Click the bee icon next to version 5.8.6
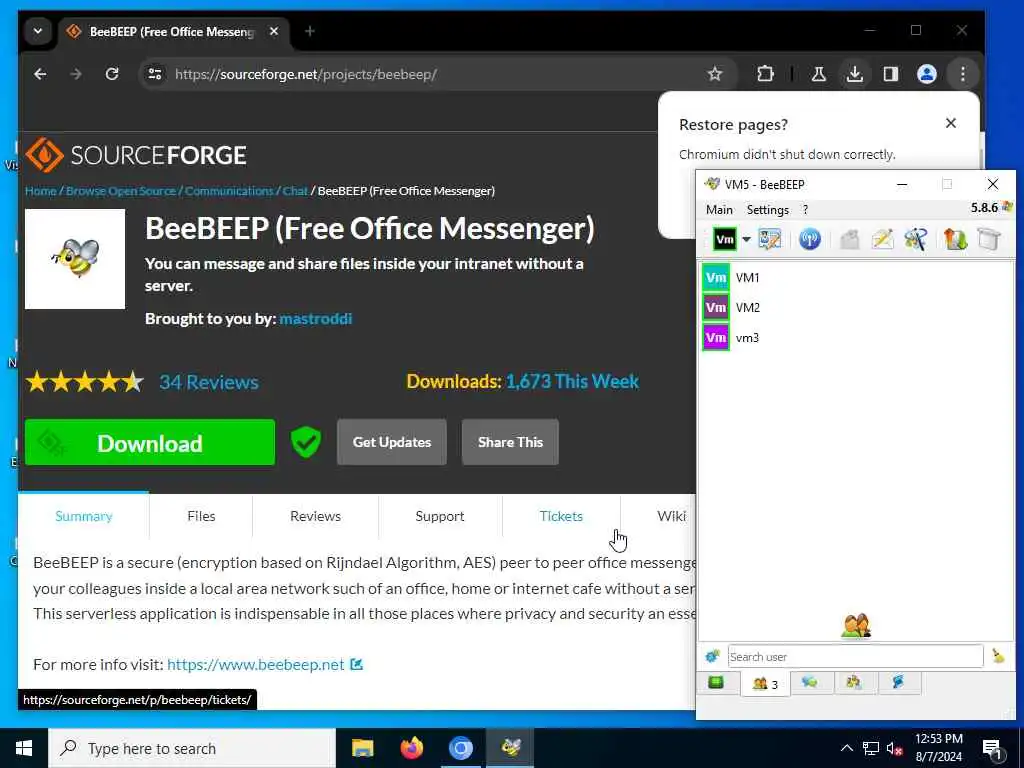1024x768 pixels. pyautogui.click(x=1007, y=207)
